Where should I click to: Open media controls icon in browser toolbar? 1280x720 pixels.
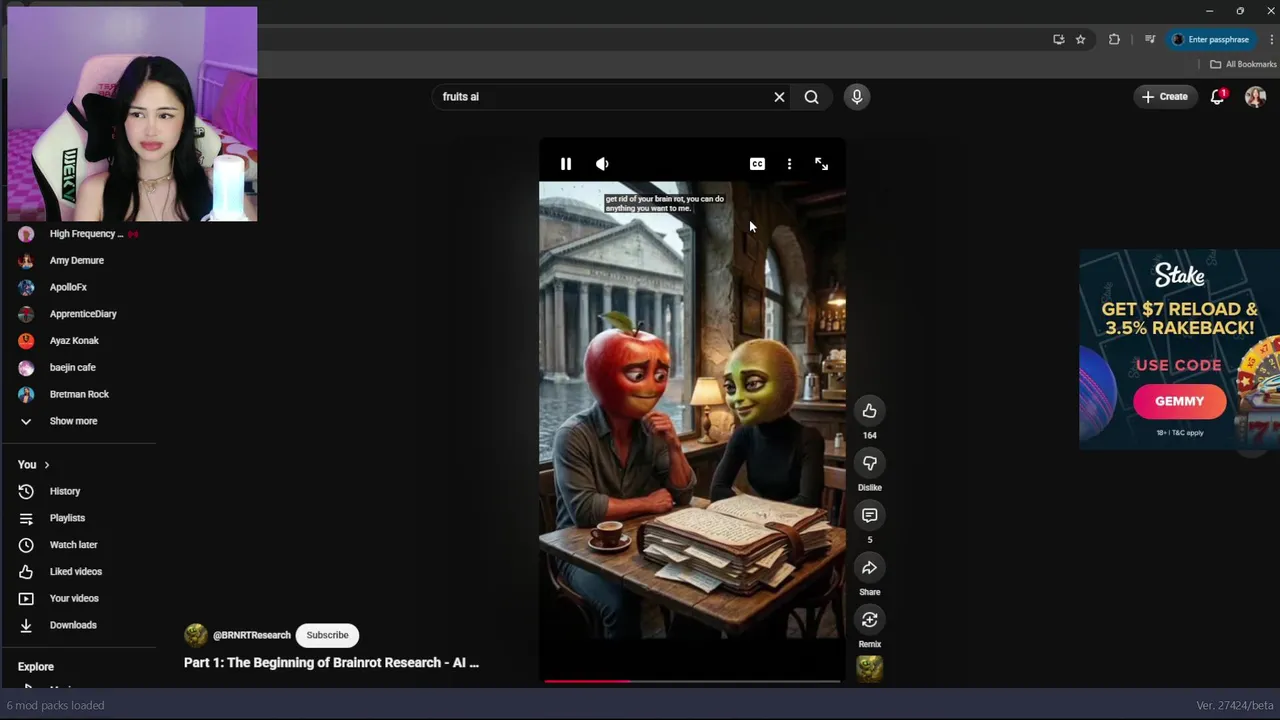(1150, 40)
